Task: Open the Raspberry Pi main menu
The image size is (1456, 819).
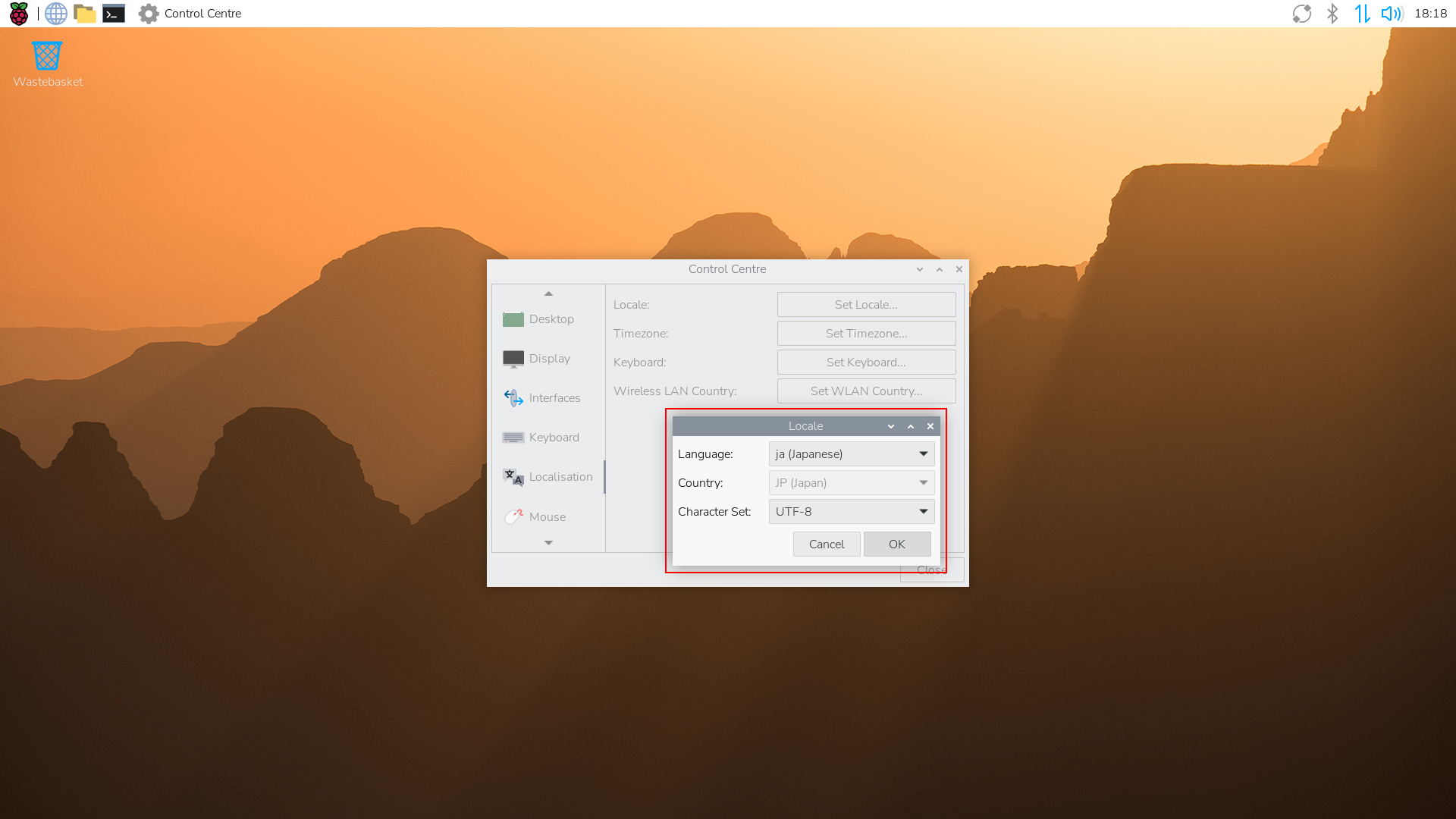Action: 18,14
